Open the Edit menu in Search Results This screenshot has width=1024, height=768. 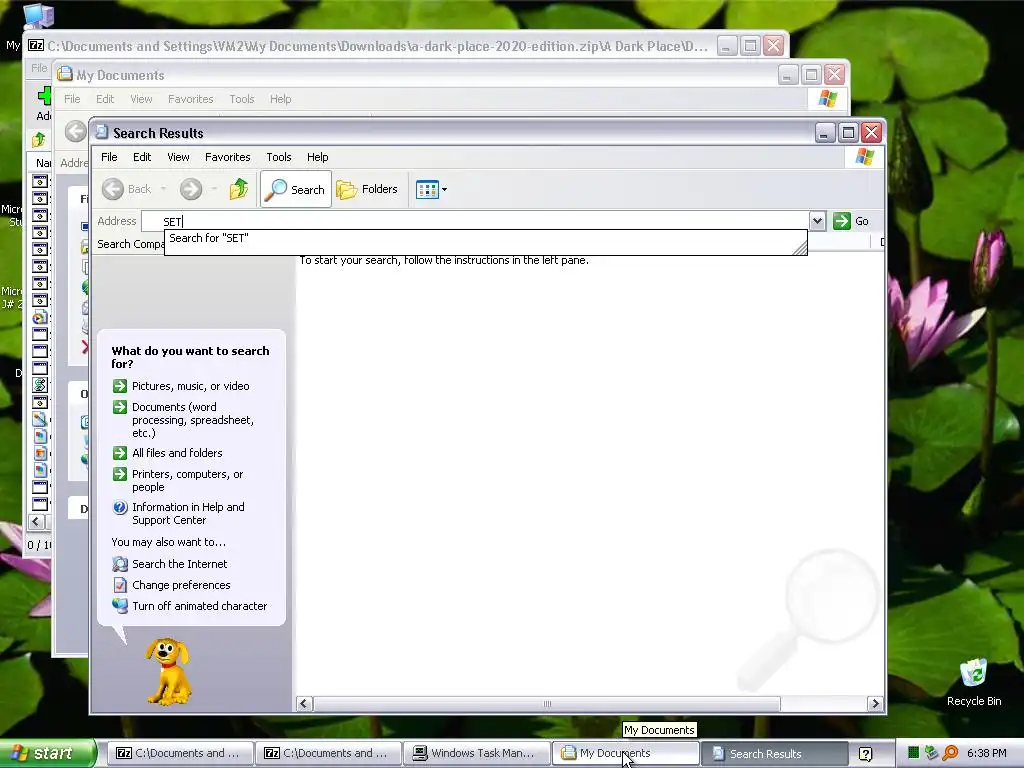pyautogui.click(x=142, y=157)
